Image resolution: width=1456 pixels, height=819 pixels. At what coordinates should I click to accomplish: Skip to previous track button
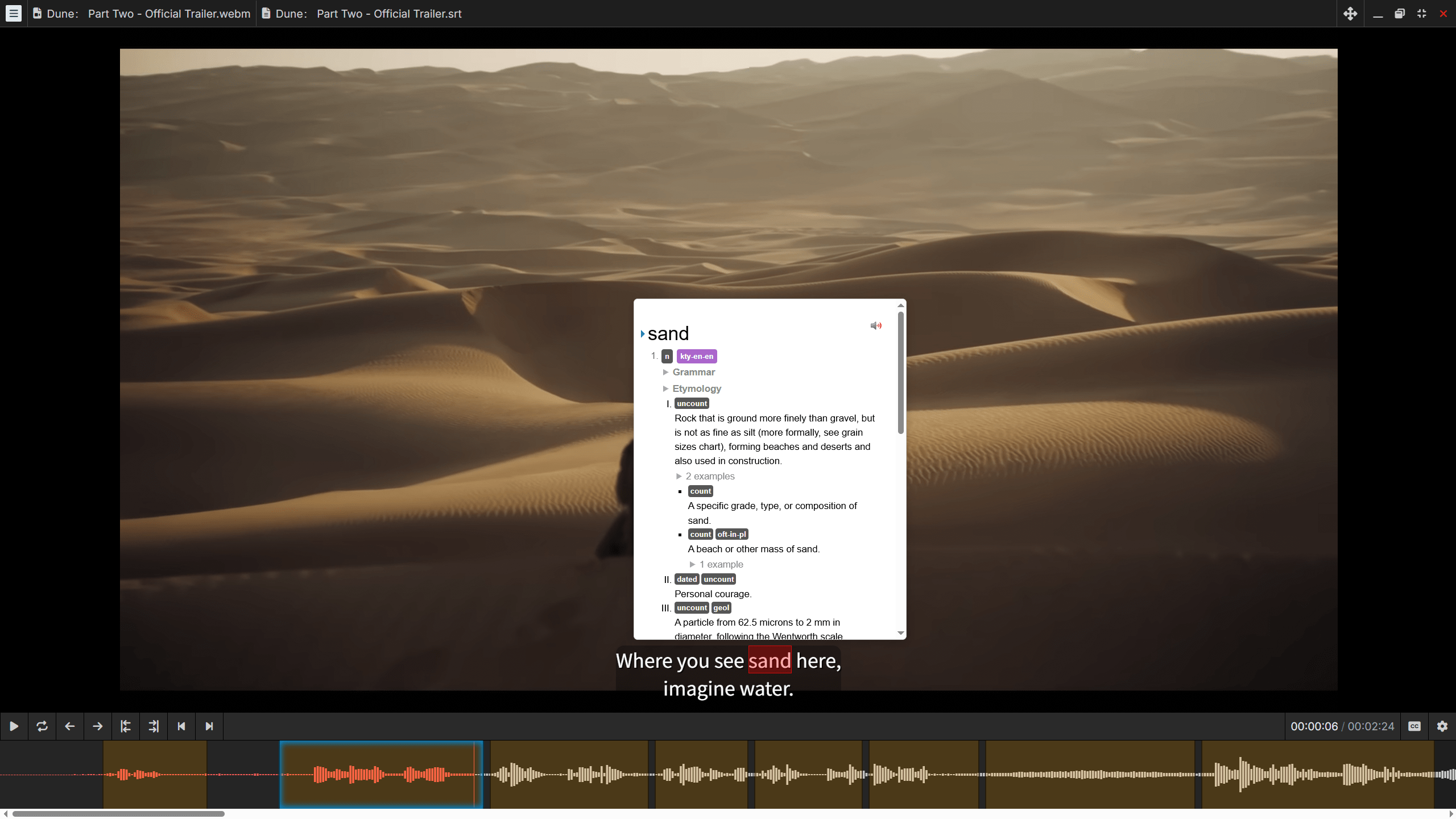[181, 726]
